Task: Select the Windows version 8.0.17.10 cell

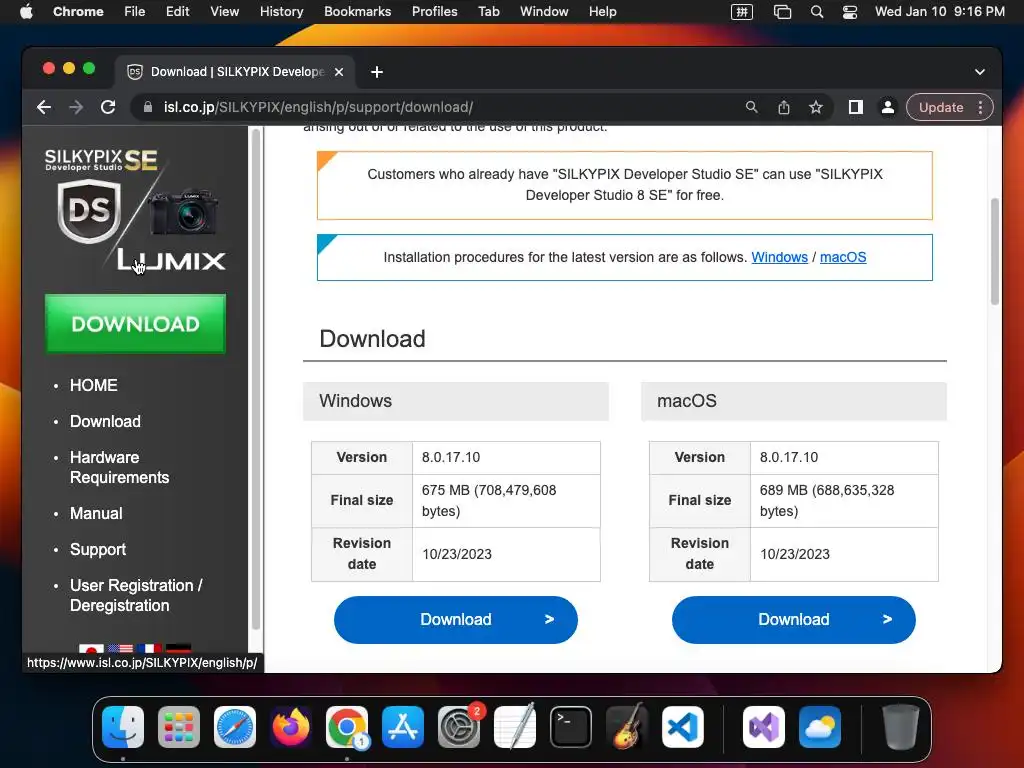Action: [506, 458]
